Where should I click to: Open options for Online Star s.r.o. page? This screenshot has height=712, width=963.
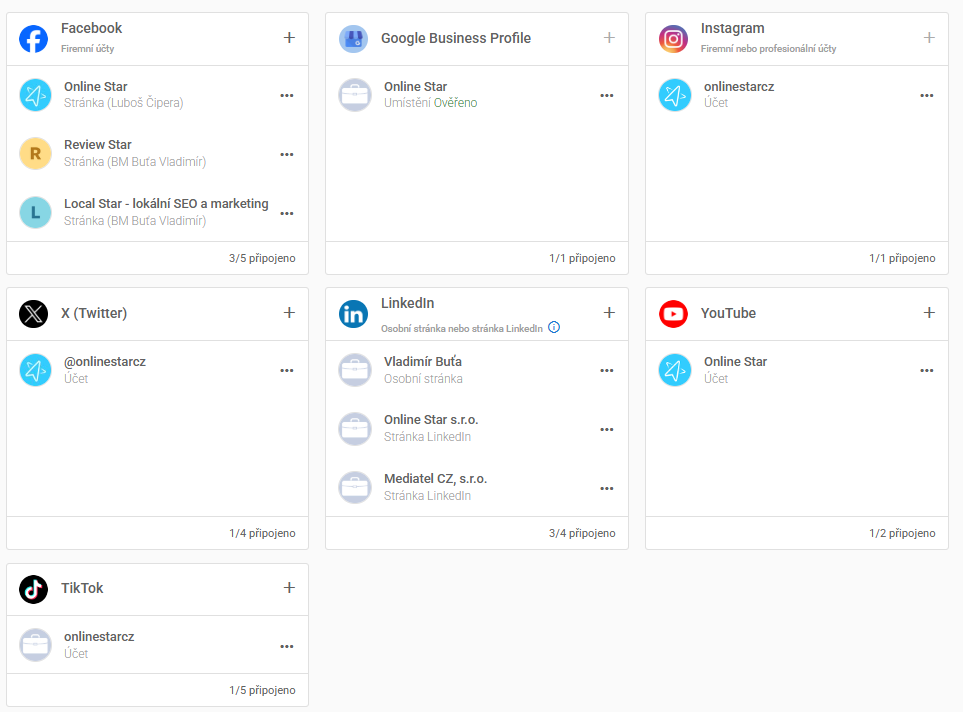click(607, 430)
